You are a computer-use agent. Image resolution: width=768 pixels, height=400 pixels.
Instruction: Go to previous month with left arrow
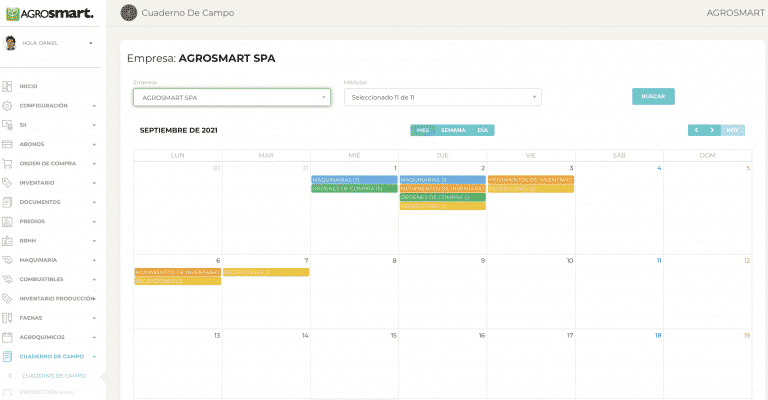click(696, 130)
